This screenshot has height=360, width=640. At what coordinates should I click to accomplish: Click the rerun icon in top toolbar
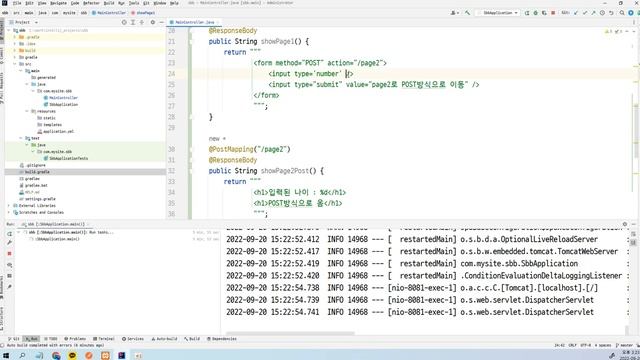point(527,13)
